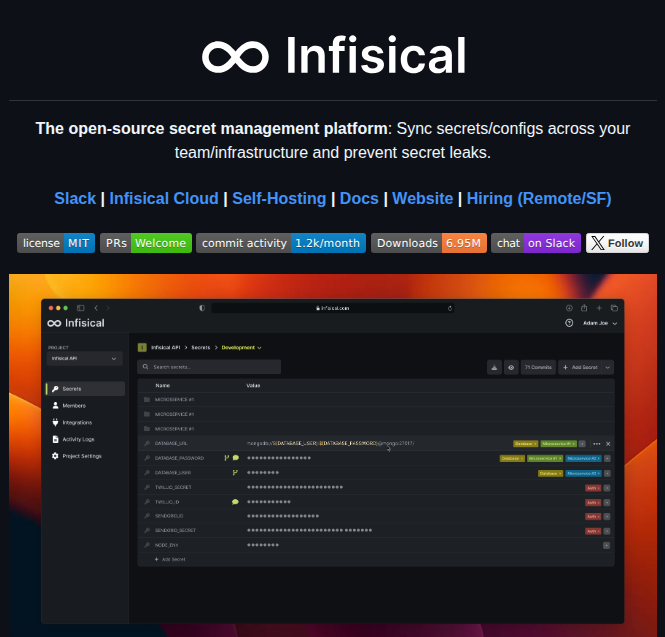Click the comment icon on DATABASE_PASSWORD row
665x637 pixels.
(x=236, y=458)
